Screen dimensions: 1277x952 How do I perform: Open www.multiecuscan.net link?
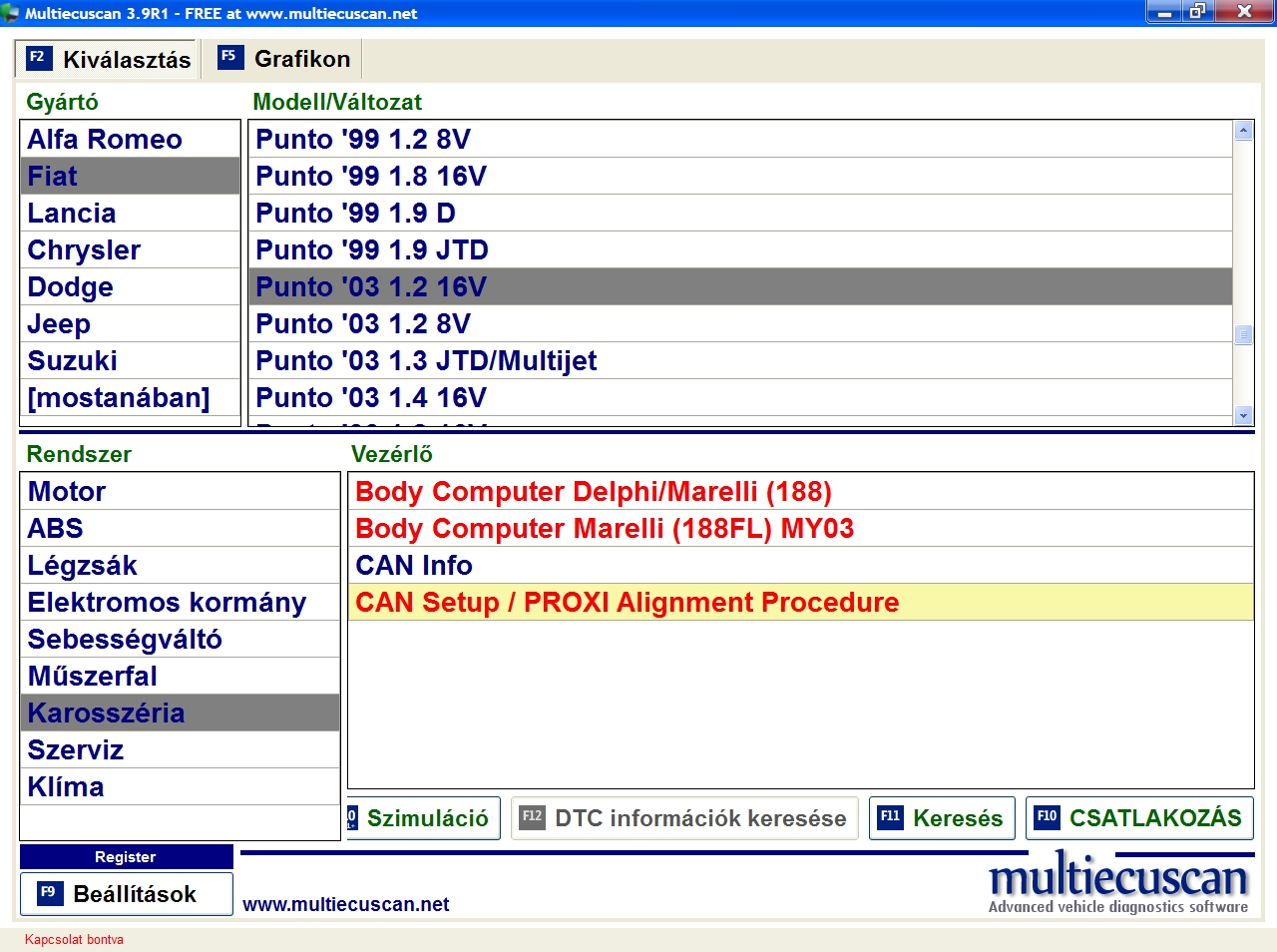(x=346, y=904)
